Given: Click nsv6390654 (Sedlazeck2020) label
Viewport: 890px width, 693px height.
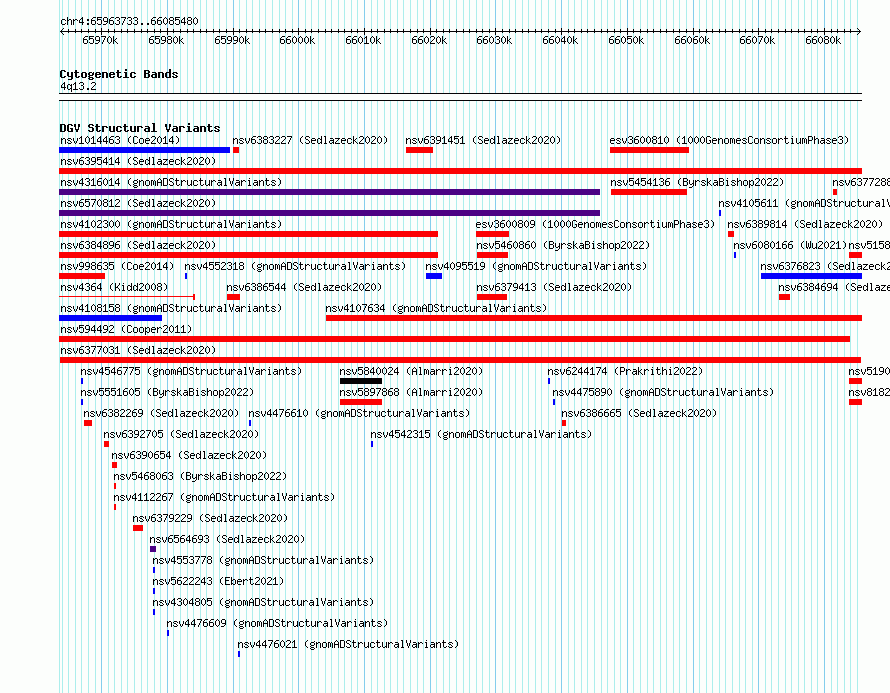Looking at the screenshot, I should tap(189, 455).
